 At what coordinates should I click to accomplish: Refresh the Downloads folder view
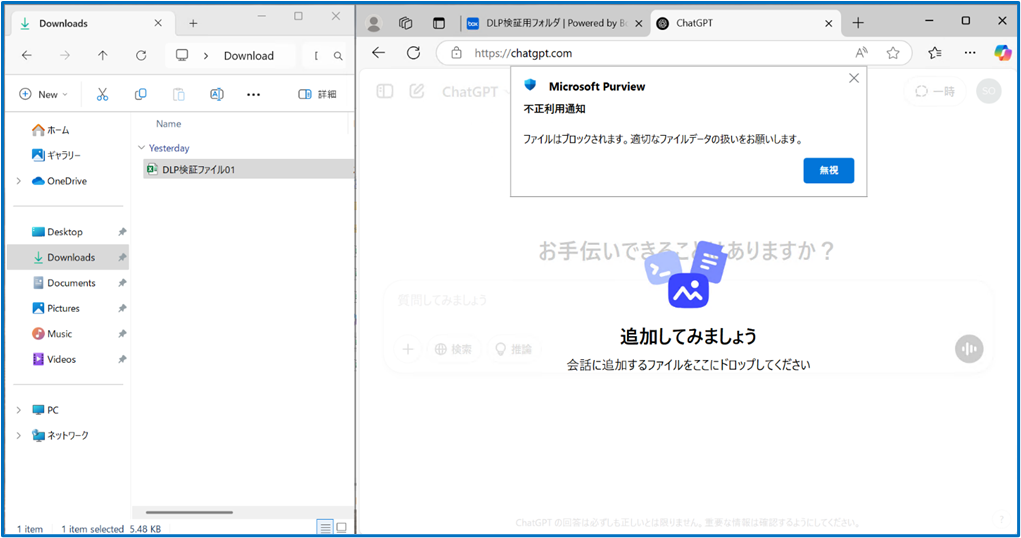pyautogui.click(x=141, y=56)
